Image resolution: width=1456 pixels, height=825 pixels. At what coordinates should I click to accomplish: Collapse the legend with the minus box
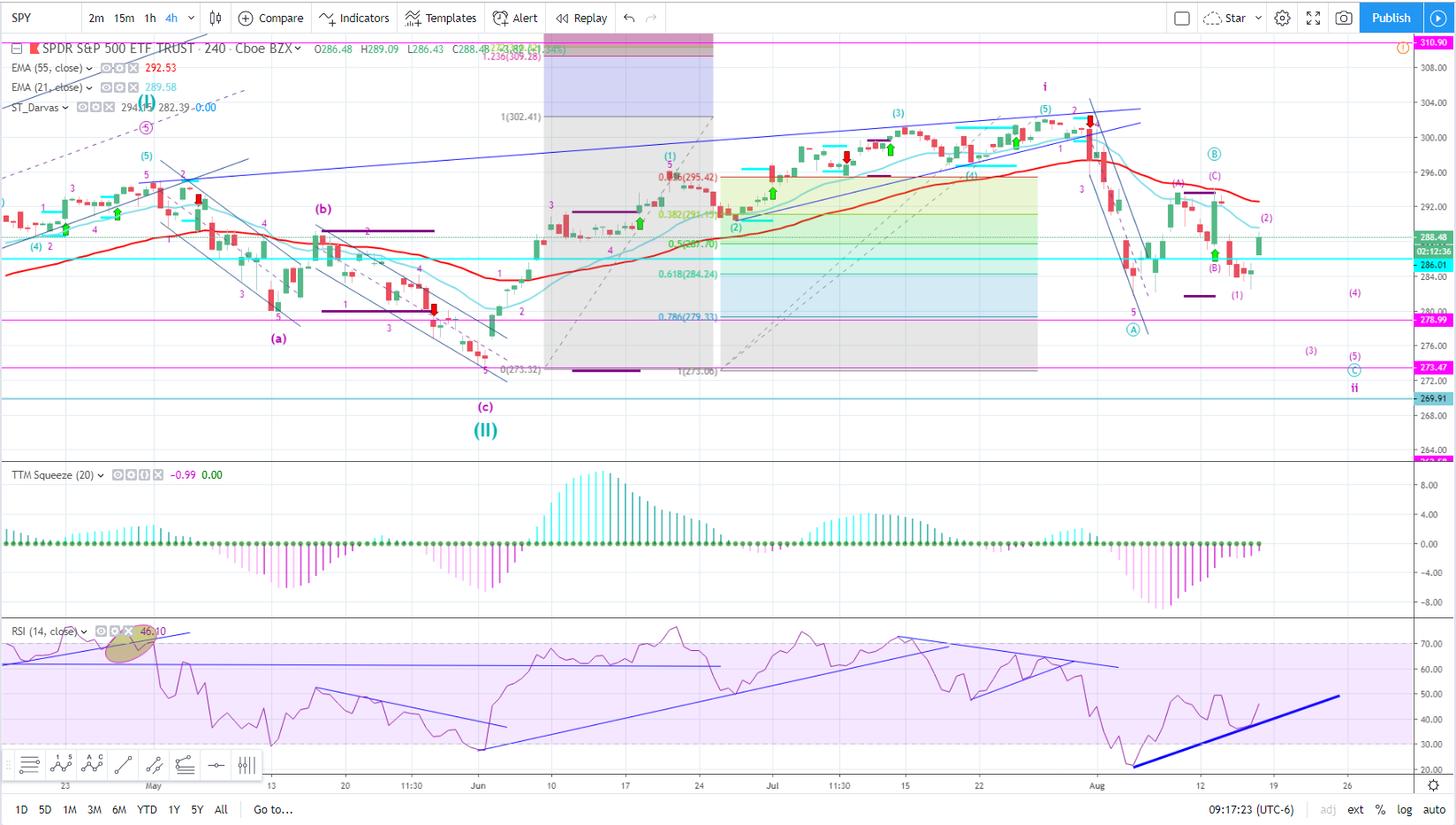pos(17,49)
